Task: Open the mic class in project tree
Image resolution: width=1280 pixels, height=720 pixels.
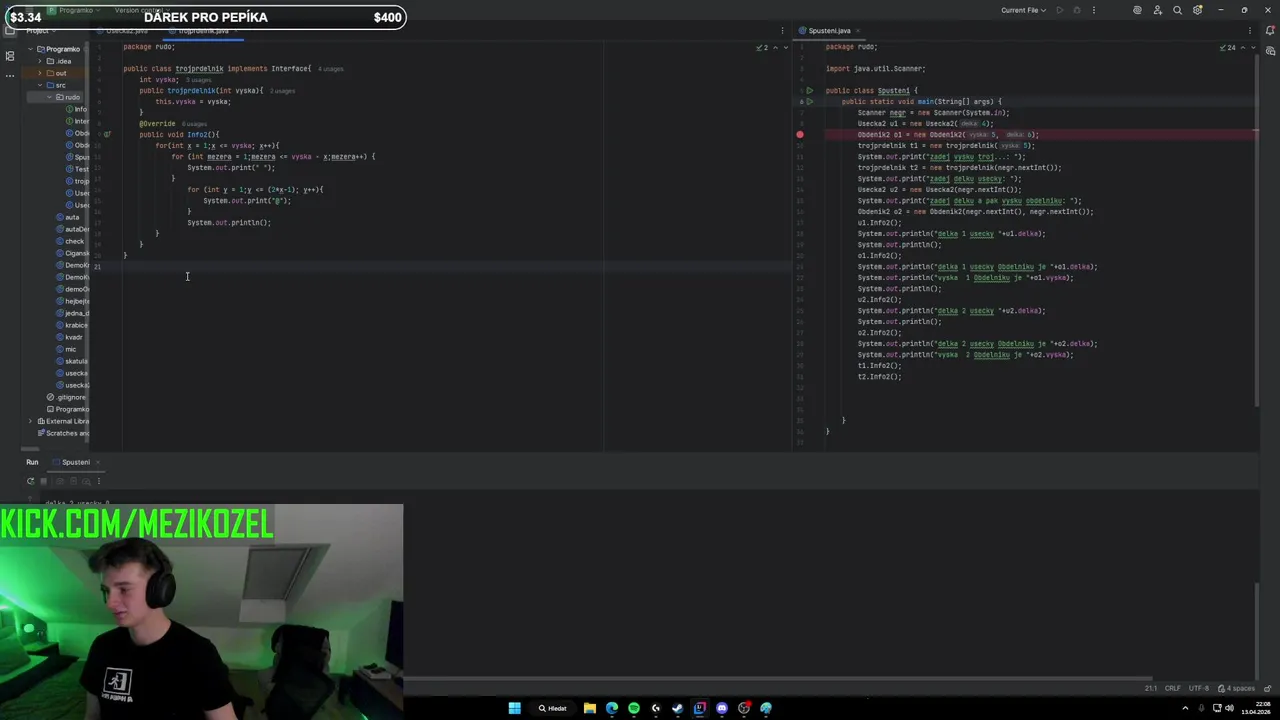Action: (x=70, y=349)
